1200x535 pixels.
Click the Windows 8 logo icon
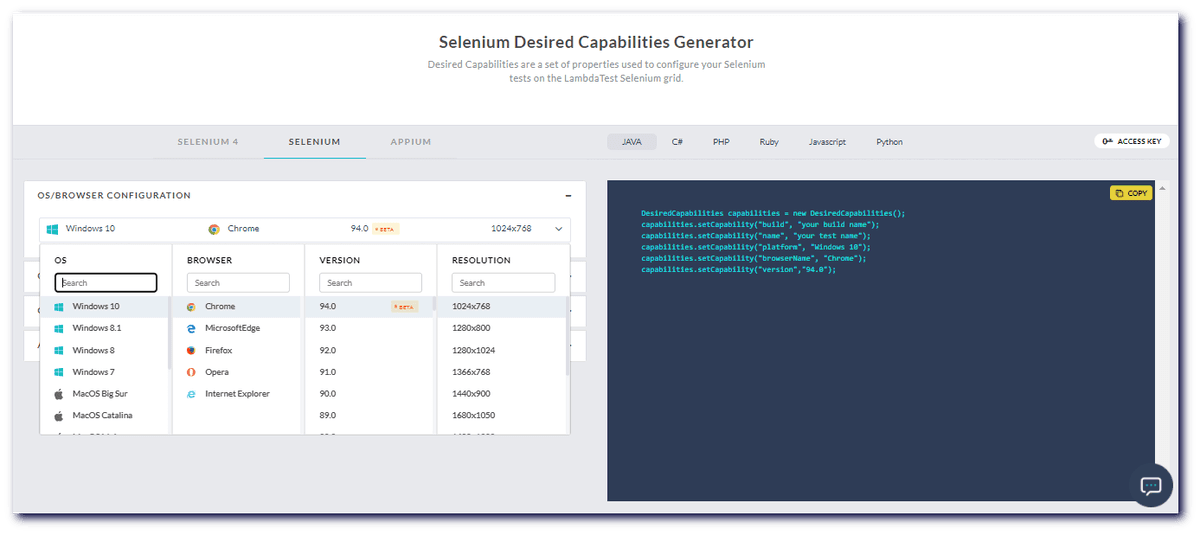tap(59, 350)
